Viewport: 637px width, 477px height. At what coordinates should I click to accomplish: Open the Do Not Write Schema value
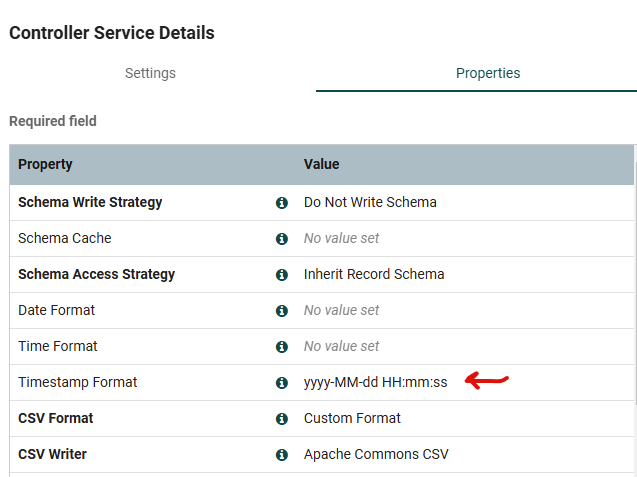click(x=370, y=202)
